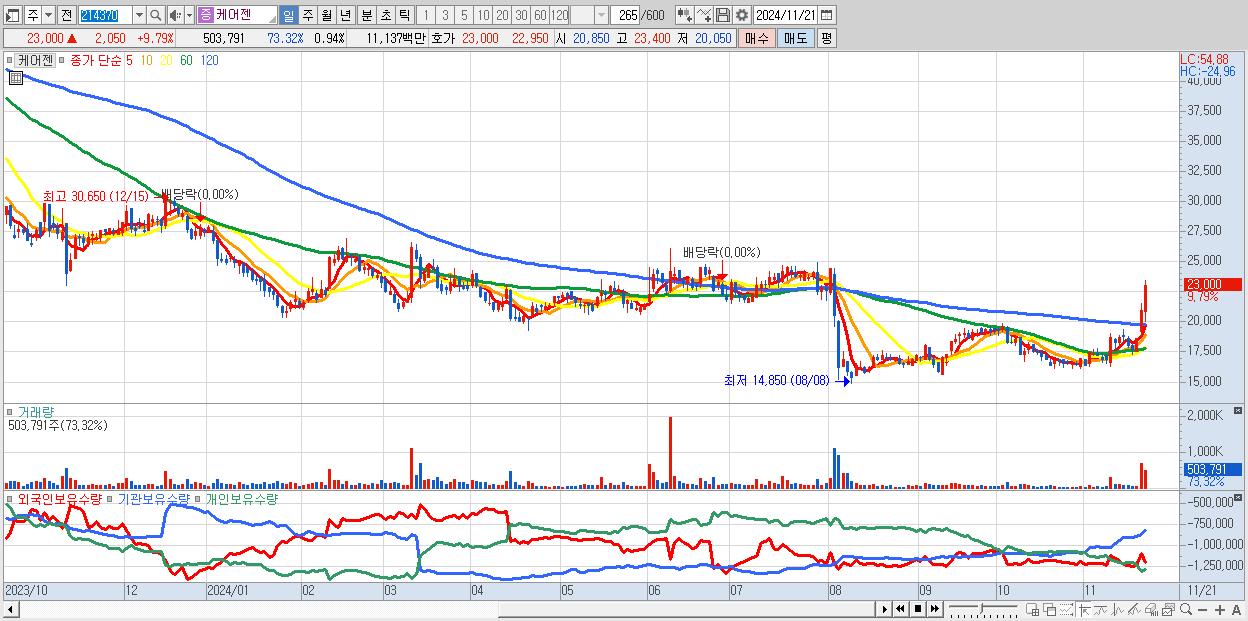
Task: Click the window with grid icon
Action: (1032, 609)
